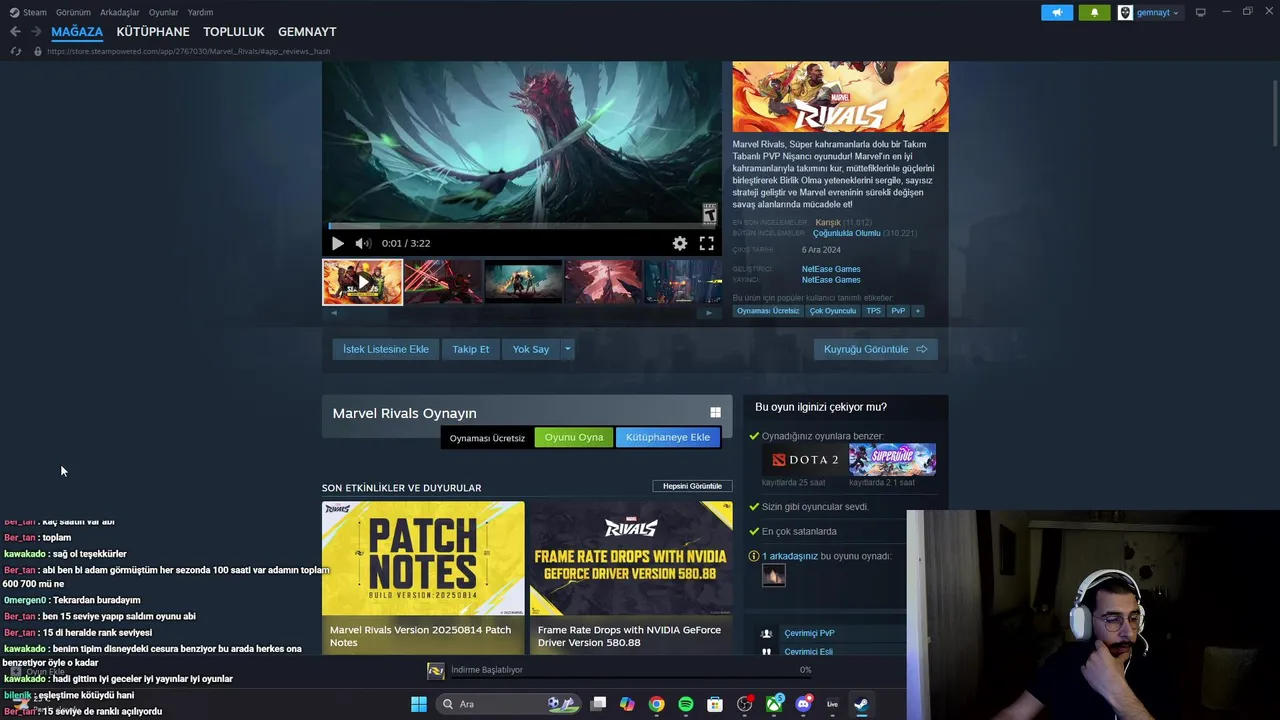Click the gemnayt profile avatar
Viewport: 1280px width, 720px height.
(x=1125, y=12)
